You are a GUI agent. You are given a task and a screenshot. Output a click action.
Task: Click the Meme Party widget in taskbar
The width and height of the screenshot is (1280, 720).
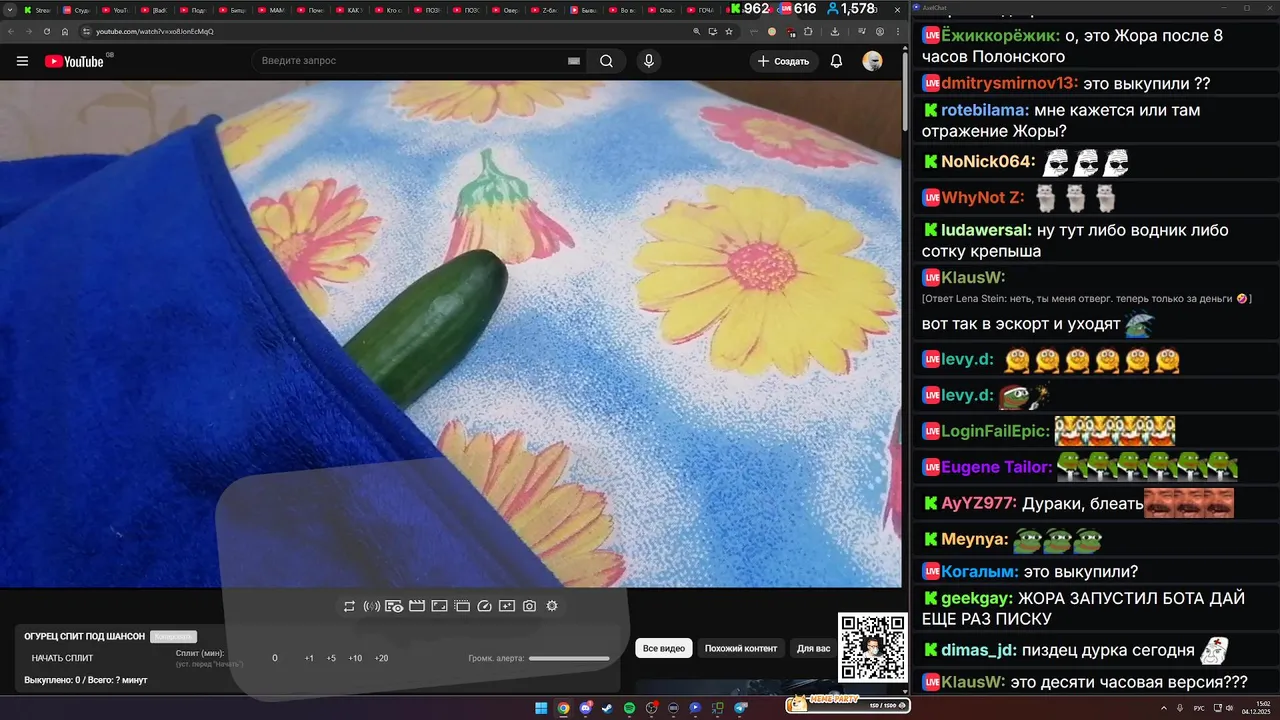click(848, 704)
